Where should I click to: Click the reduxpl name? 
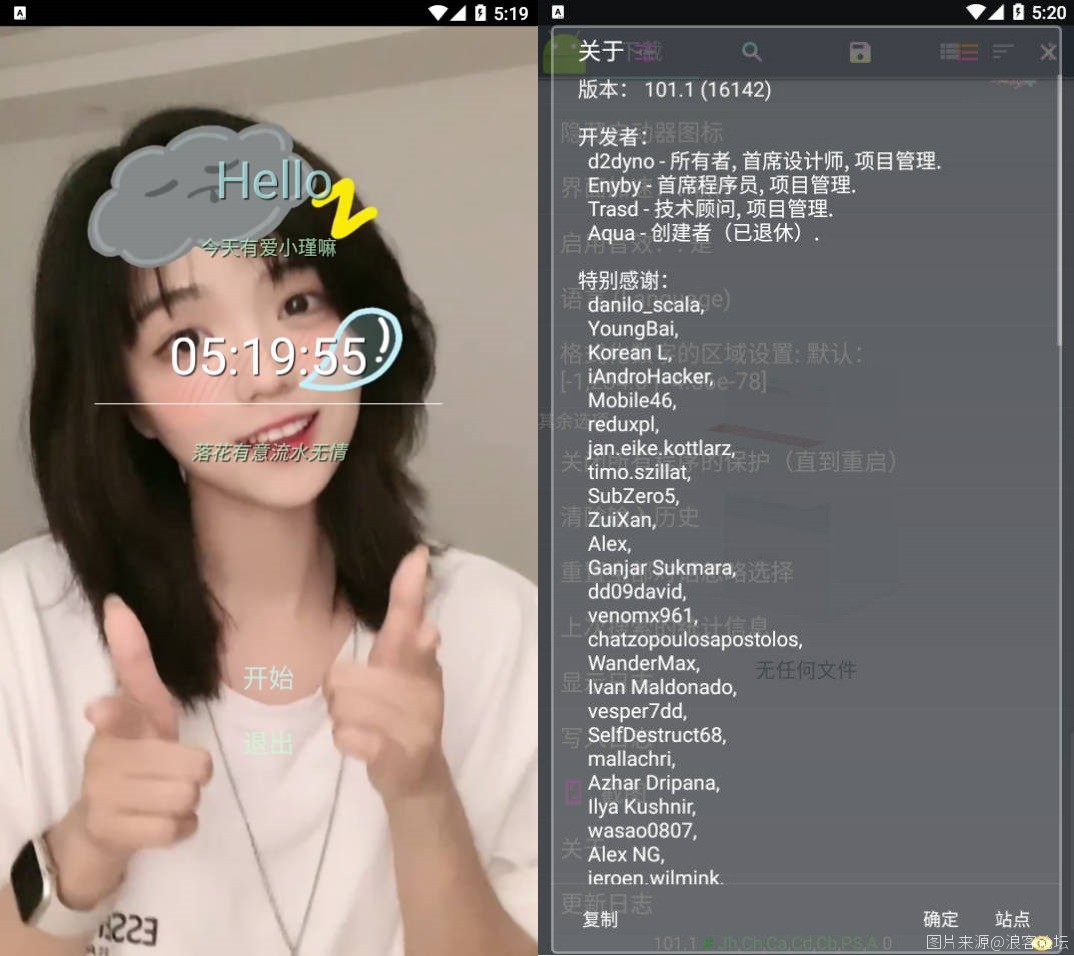(x=623, y=425)
